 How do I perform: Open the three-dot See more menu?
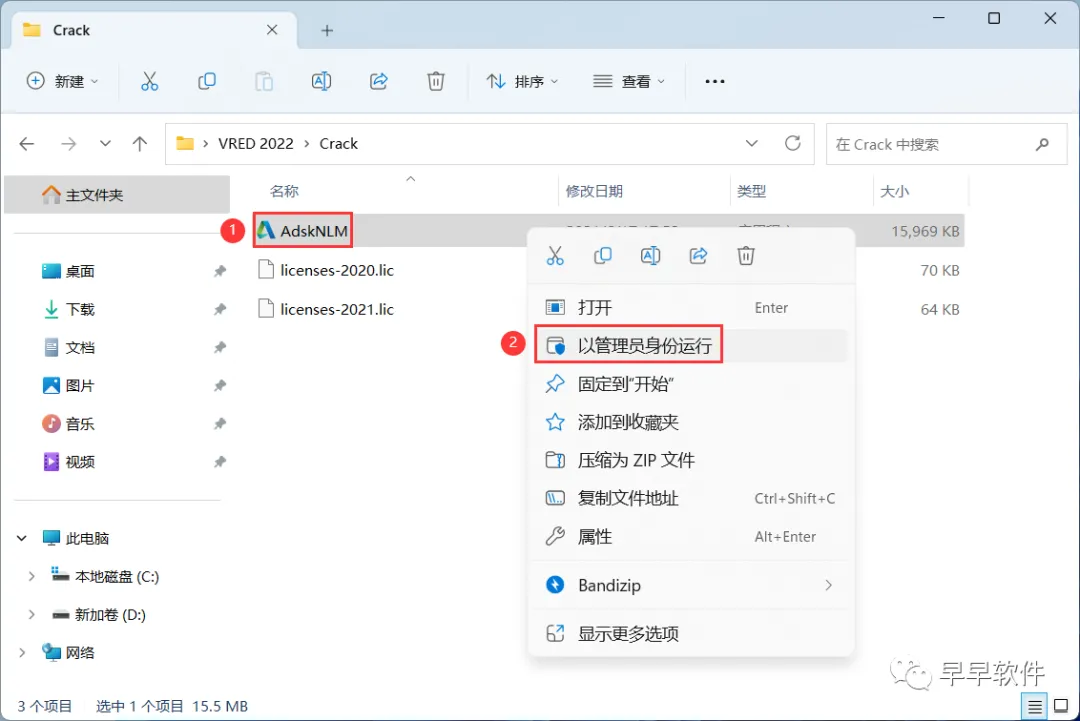[714, 81]
